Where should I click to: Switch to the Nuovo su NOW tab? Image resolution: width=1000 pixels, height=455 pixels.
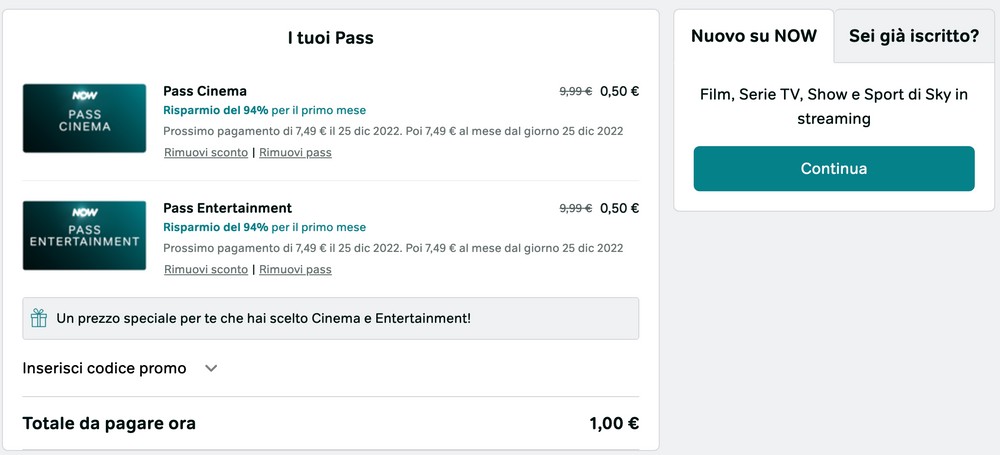pyautogui.click(x=754, y=37)
